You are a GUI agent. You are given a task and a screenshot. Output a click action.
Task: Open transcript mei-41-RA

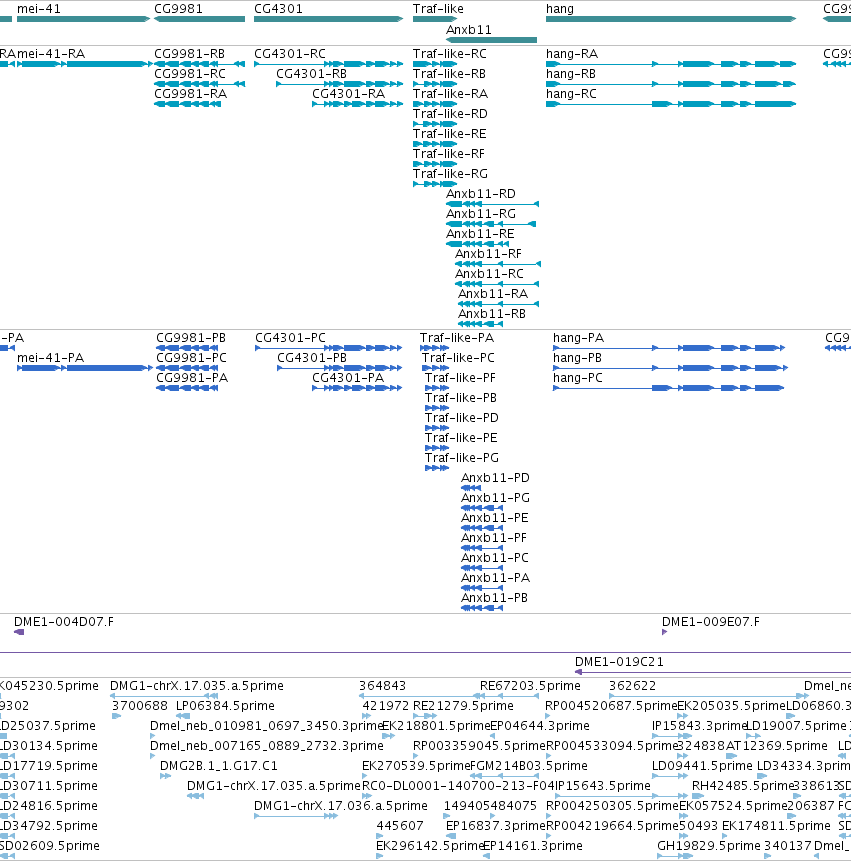tap(83, 64)
